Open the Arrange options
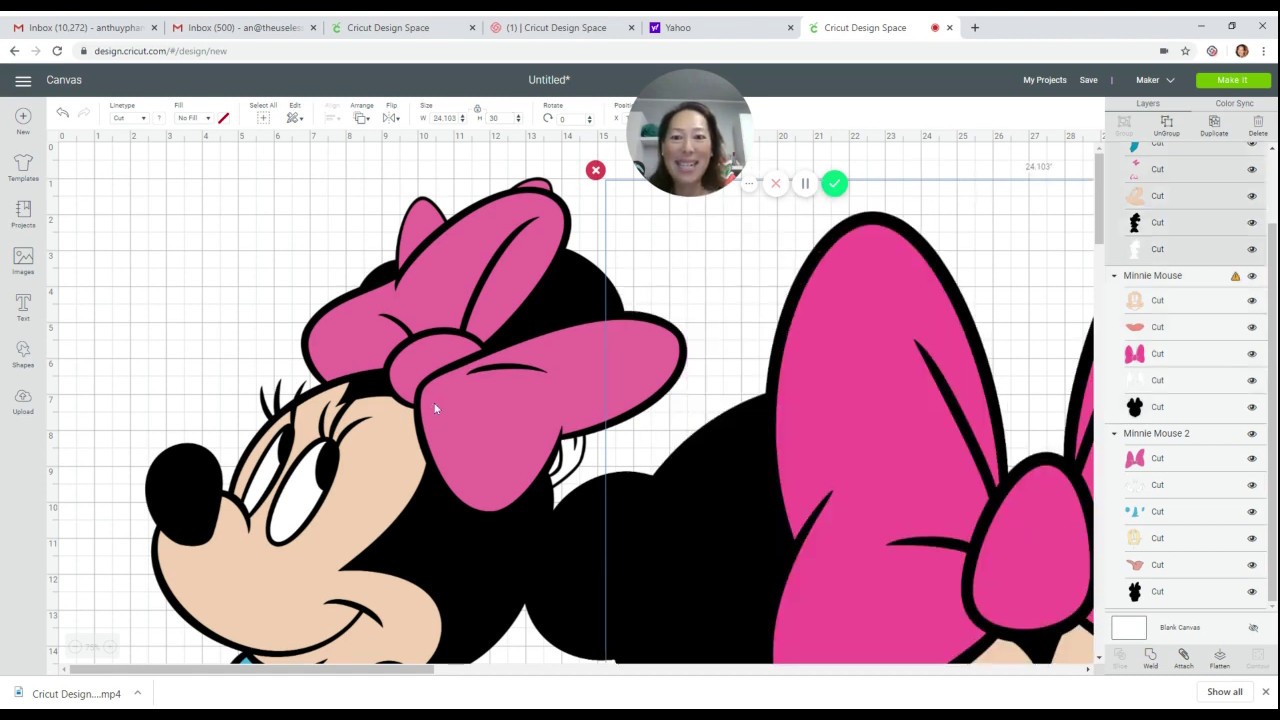Screen dimensions: 1280x720 [362, 118]
